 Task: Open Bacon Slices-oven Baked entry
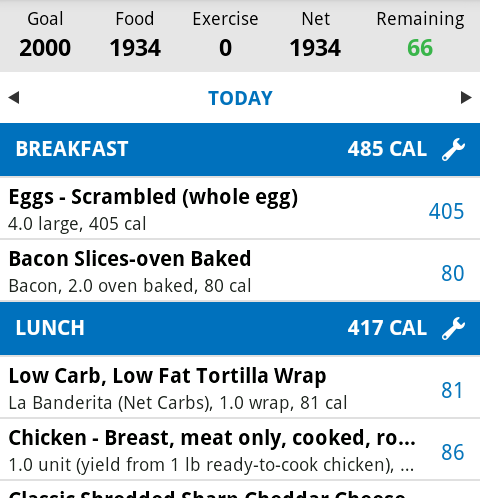240,271
